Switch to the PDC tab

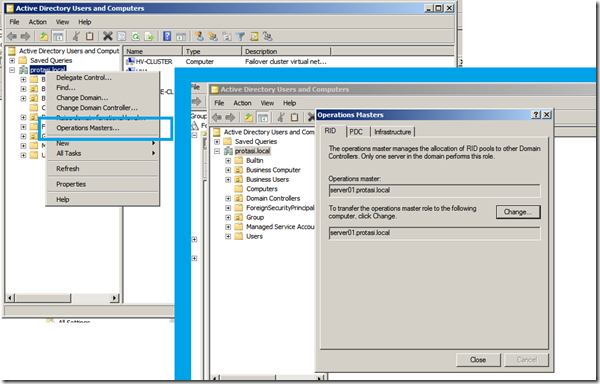click(356, 132)
